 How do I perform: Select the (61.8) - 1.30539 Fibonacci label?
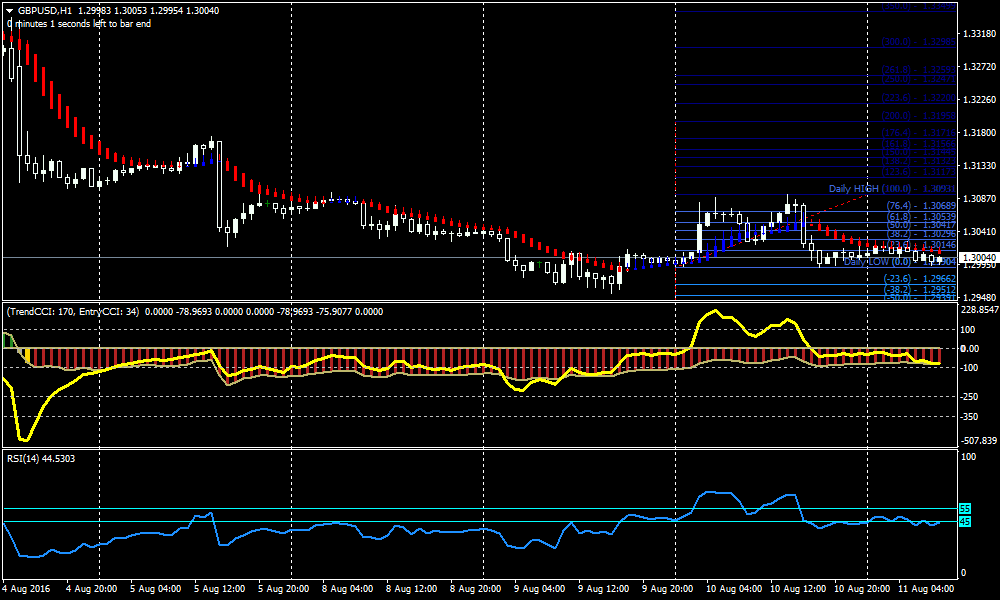tap(920, 215)
